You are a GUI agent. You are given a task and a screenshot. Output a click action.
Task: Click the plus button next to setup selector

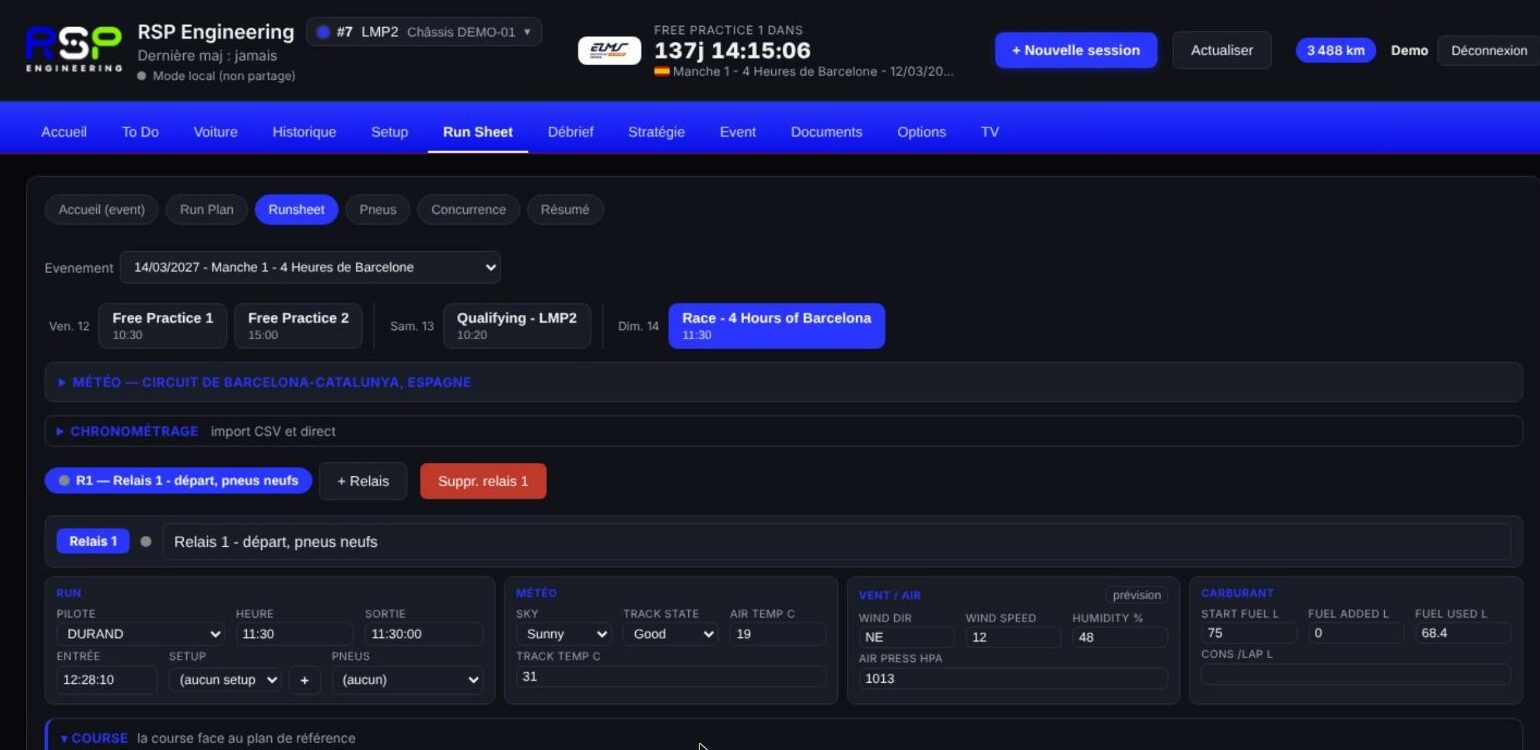[304, 680]
